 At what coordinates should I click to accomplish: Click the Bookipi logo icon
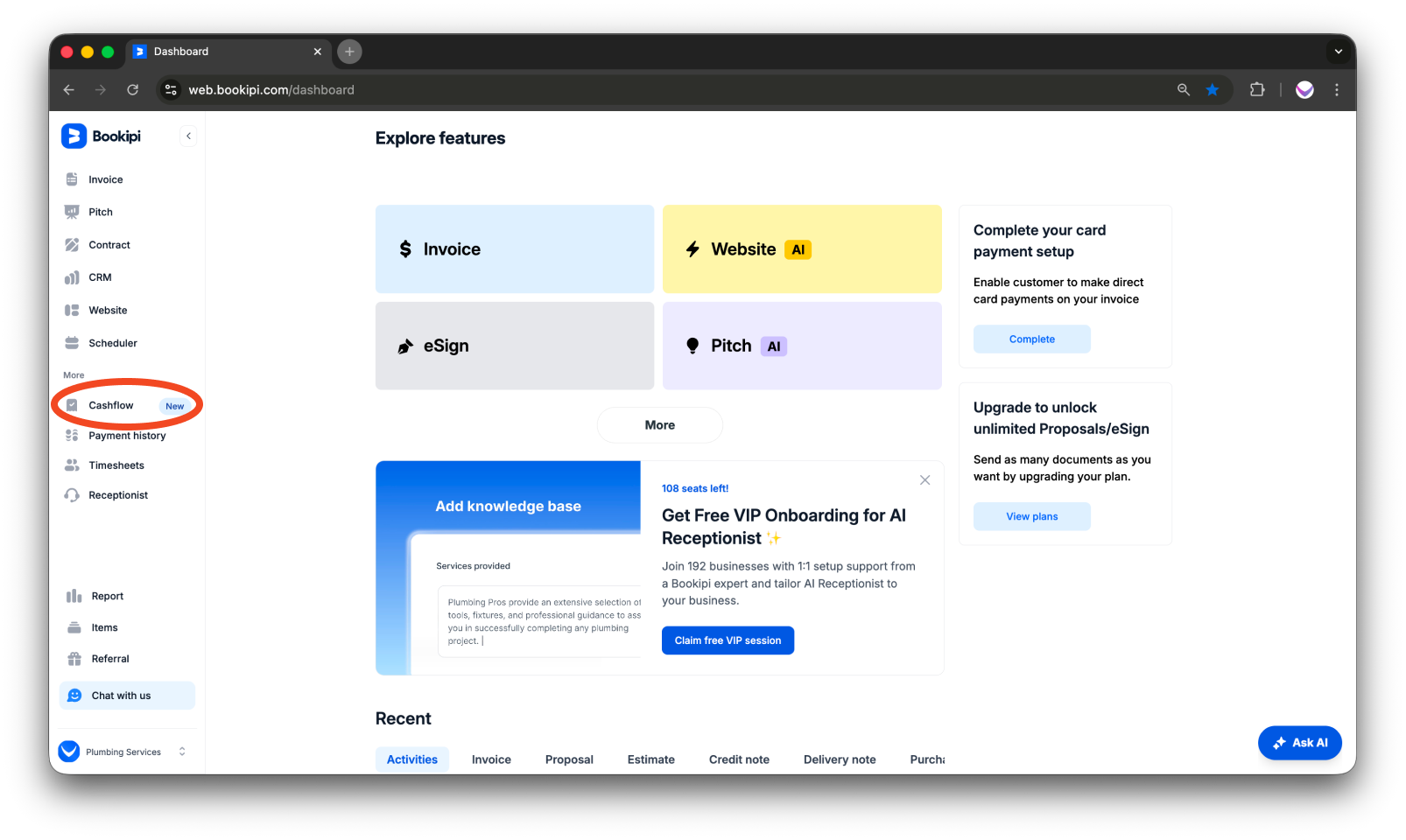(74, 136)
